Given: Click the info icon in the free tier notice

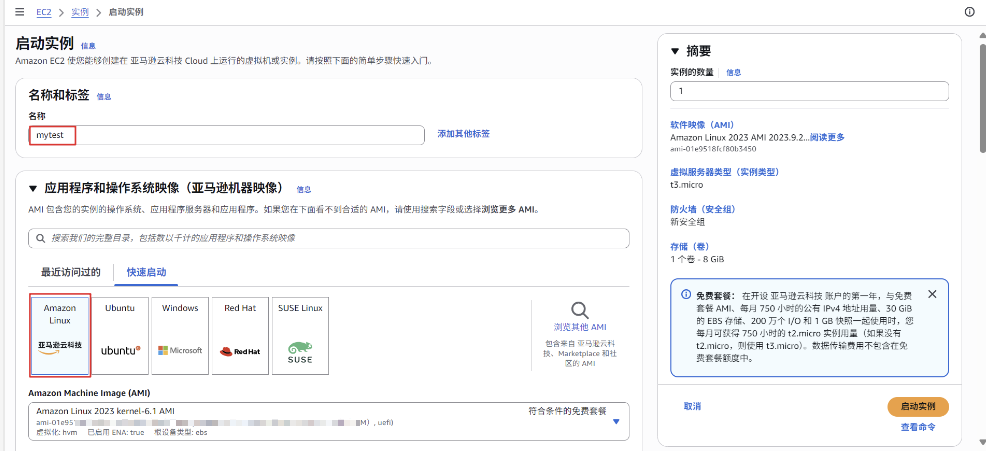Looking at the screenshot, I should [685, 294].
